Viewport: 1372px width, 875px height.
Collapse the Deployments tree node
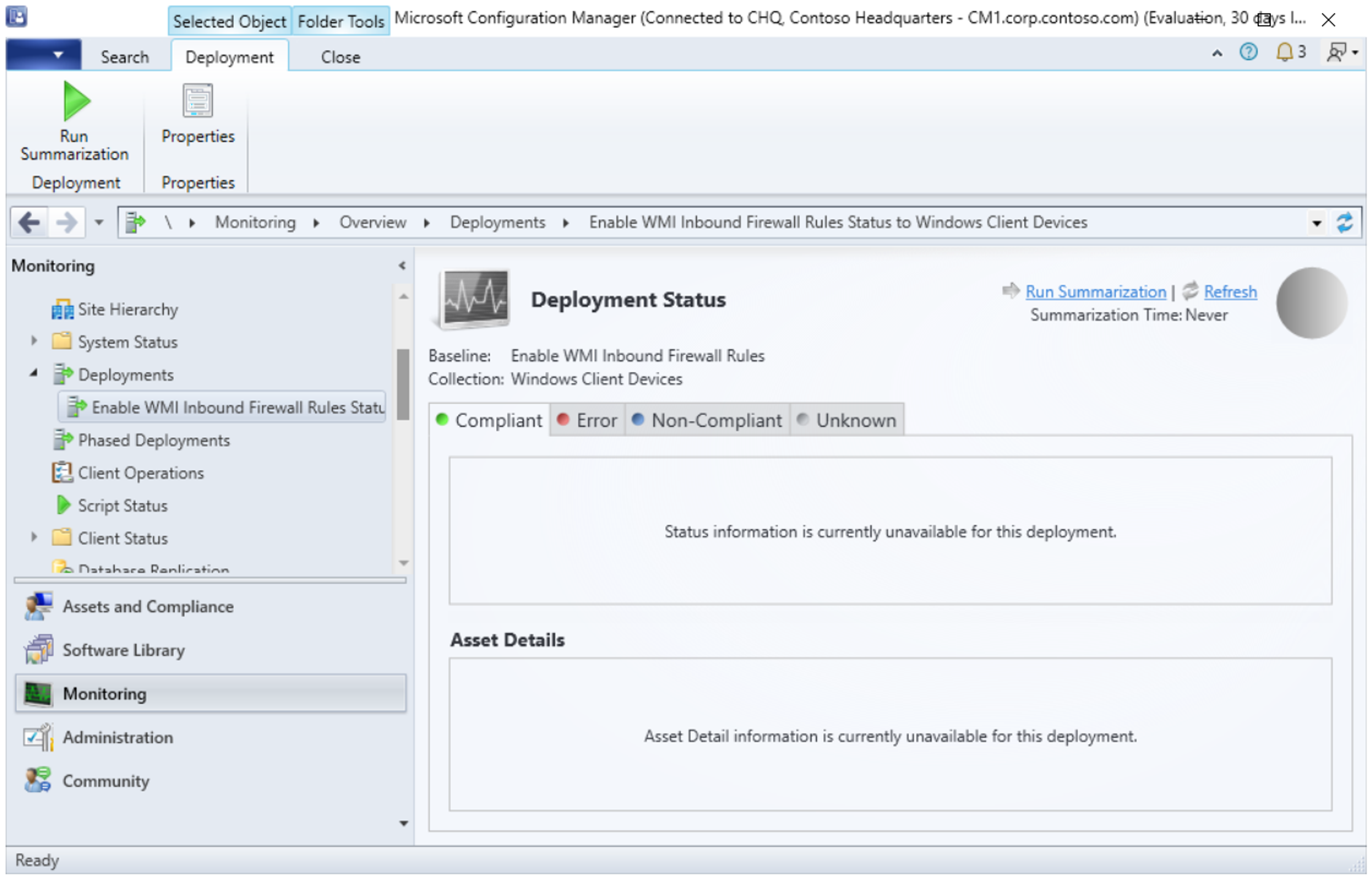[x=34, y=374]
